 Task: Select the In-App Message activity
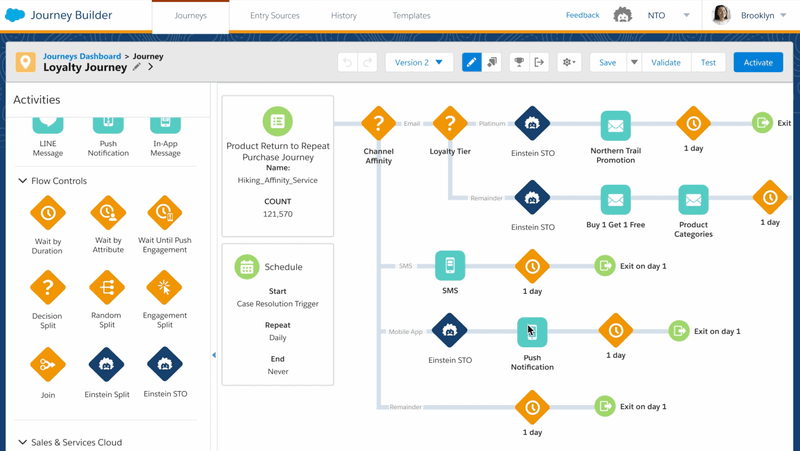[x=165, y=125]
